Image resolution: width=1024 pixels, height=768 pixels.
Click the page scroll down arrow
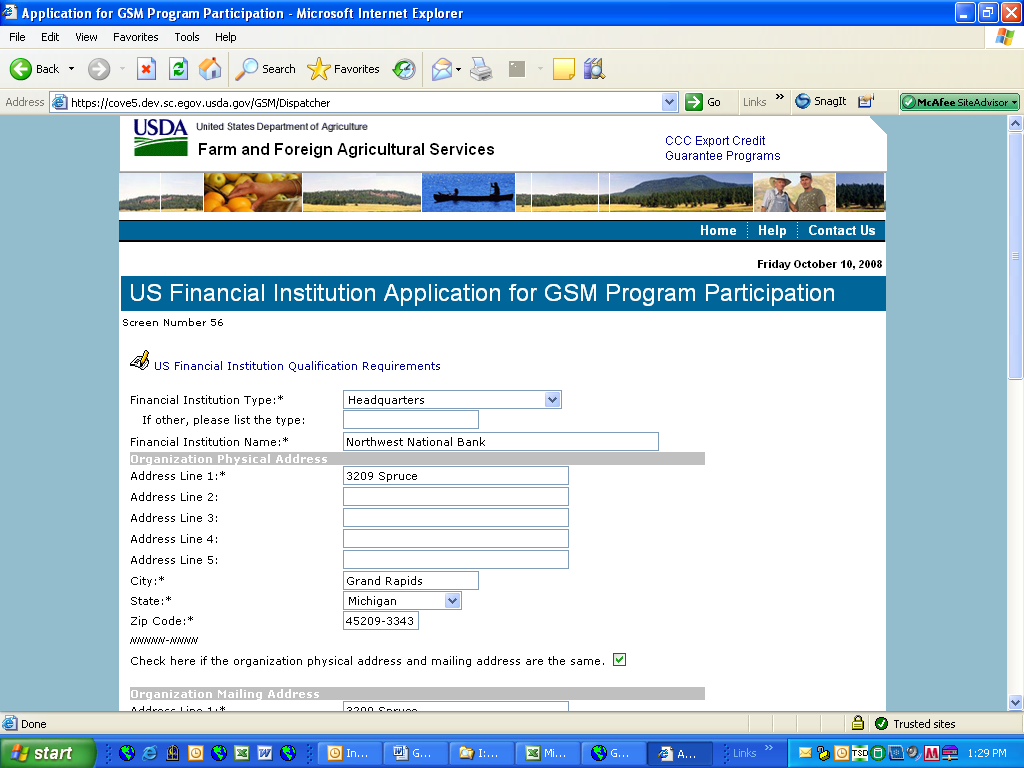point(1015,702)
